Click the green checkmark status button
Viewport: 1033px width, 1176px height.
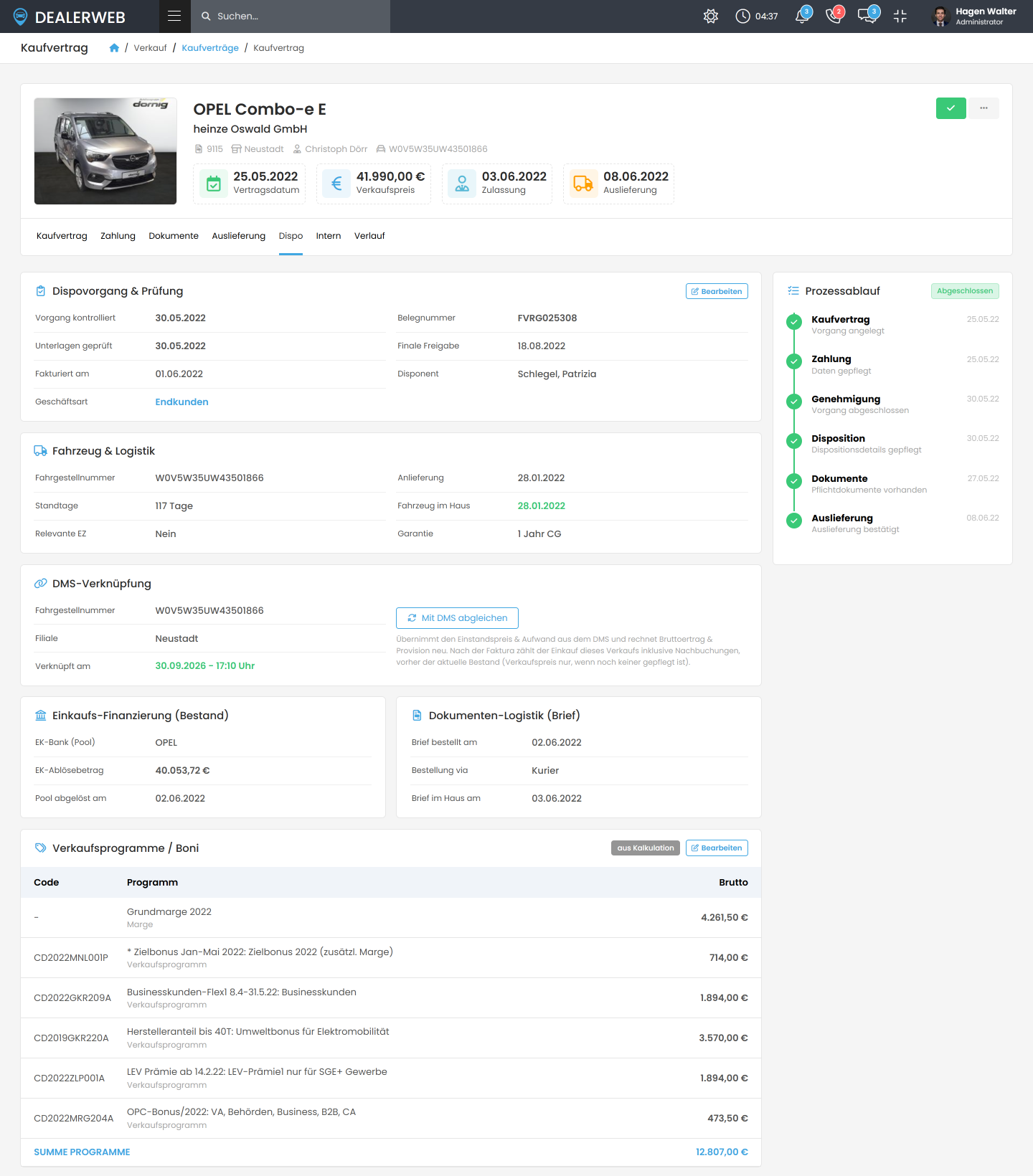pyautogui.click(x=951, y=108)
